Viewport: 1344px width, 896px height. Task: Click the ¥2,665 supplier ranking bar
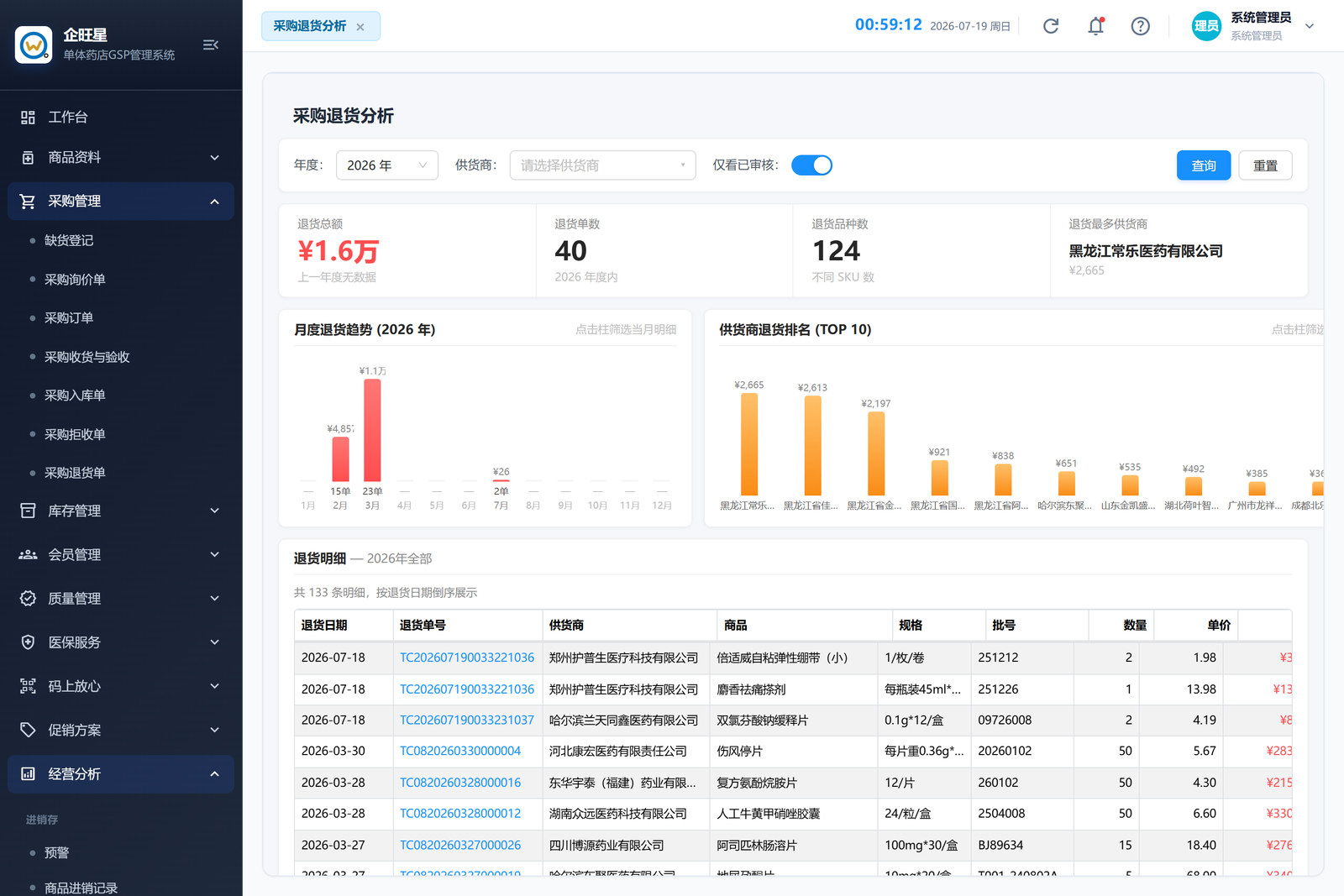click(x=749, y=444)
